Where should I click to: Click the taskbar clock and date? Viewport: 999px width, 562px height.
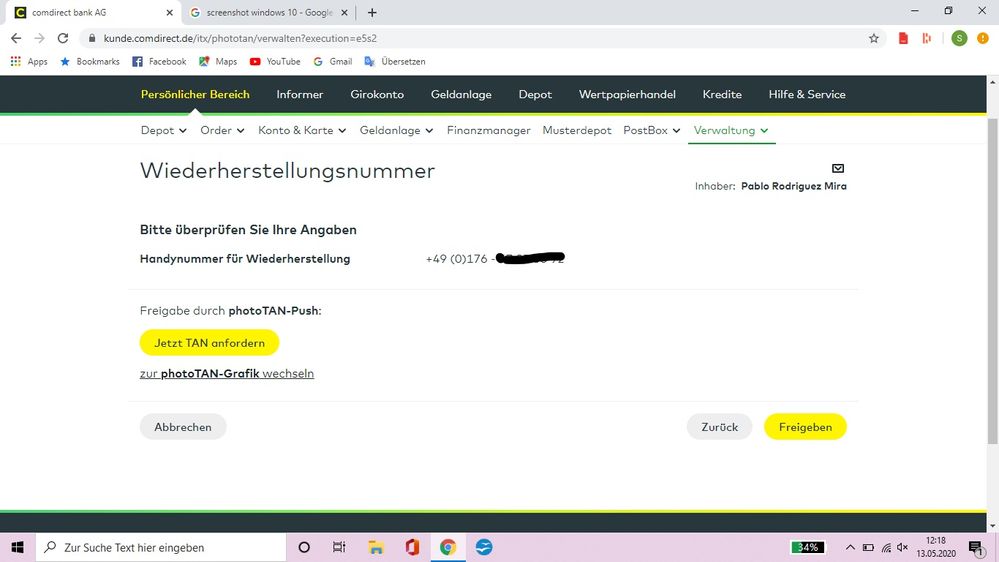pyautogui.click(x=936, y=547)
